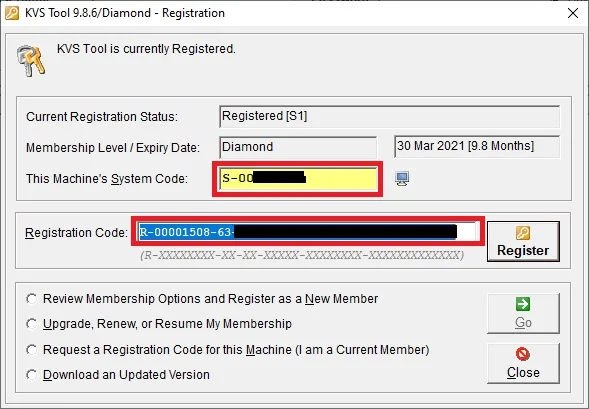Choose Request a Registration Code for this Machine
This screenshot has width=589, height=409.
click(x=32, y=350)
